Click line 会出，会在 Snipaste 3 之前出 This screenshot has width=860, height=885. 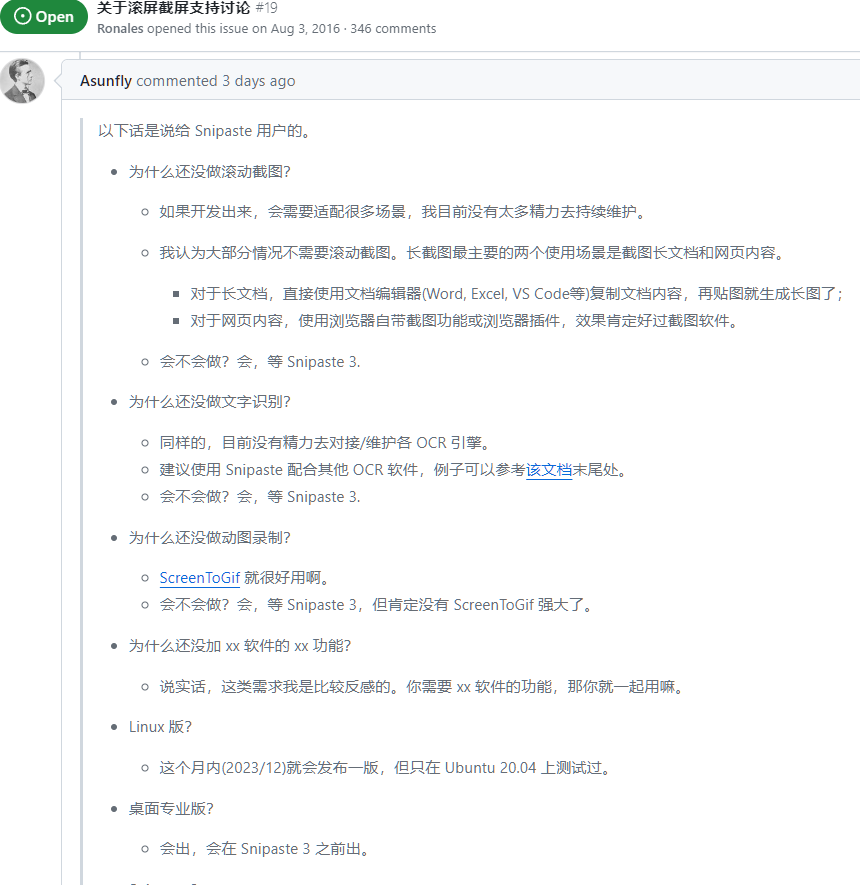[264, 849]
